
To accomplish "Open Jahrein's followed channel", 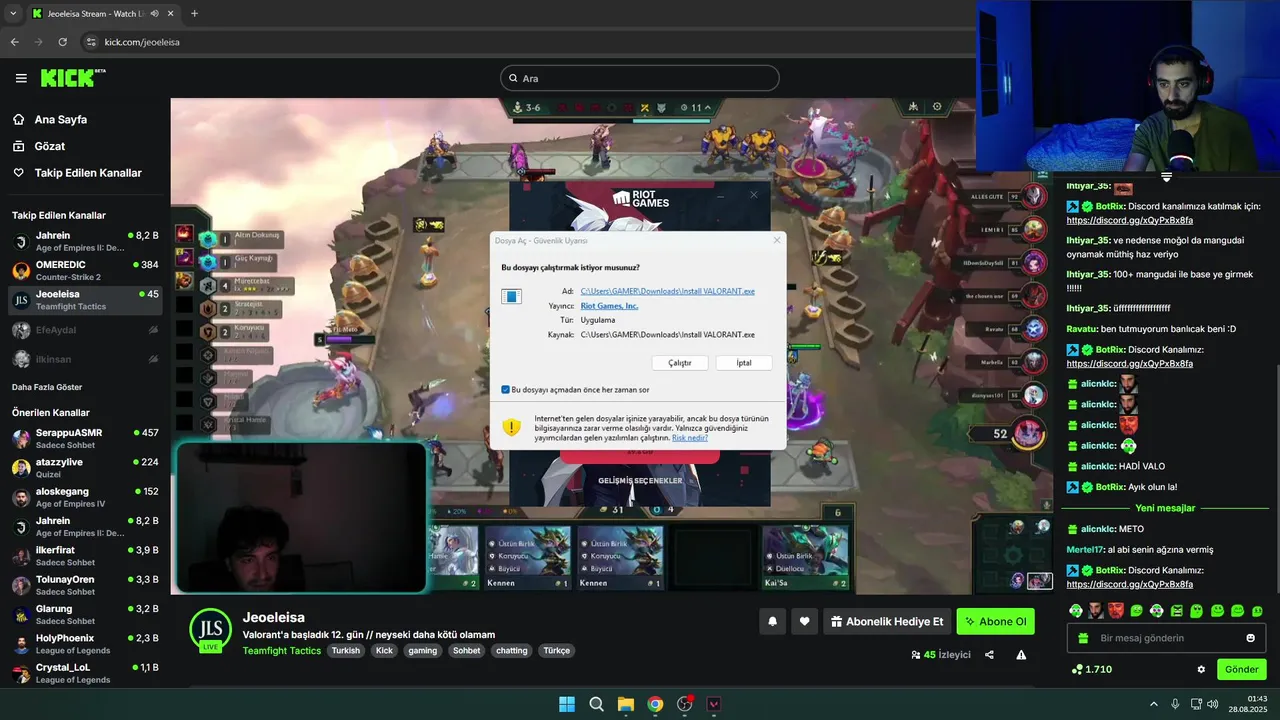I will [85, 241].
